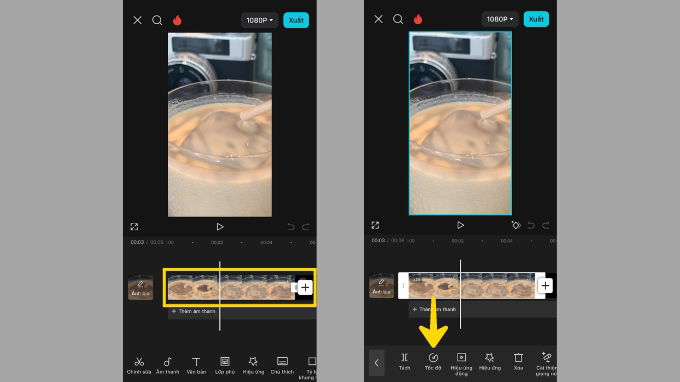The height and width of the screenshot is (382, 680).
Task: Open Lớp phủ overlay tool
Action: tap(225, 365)
